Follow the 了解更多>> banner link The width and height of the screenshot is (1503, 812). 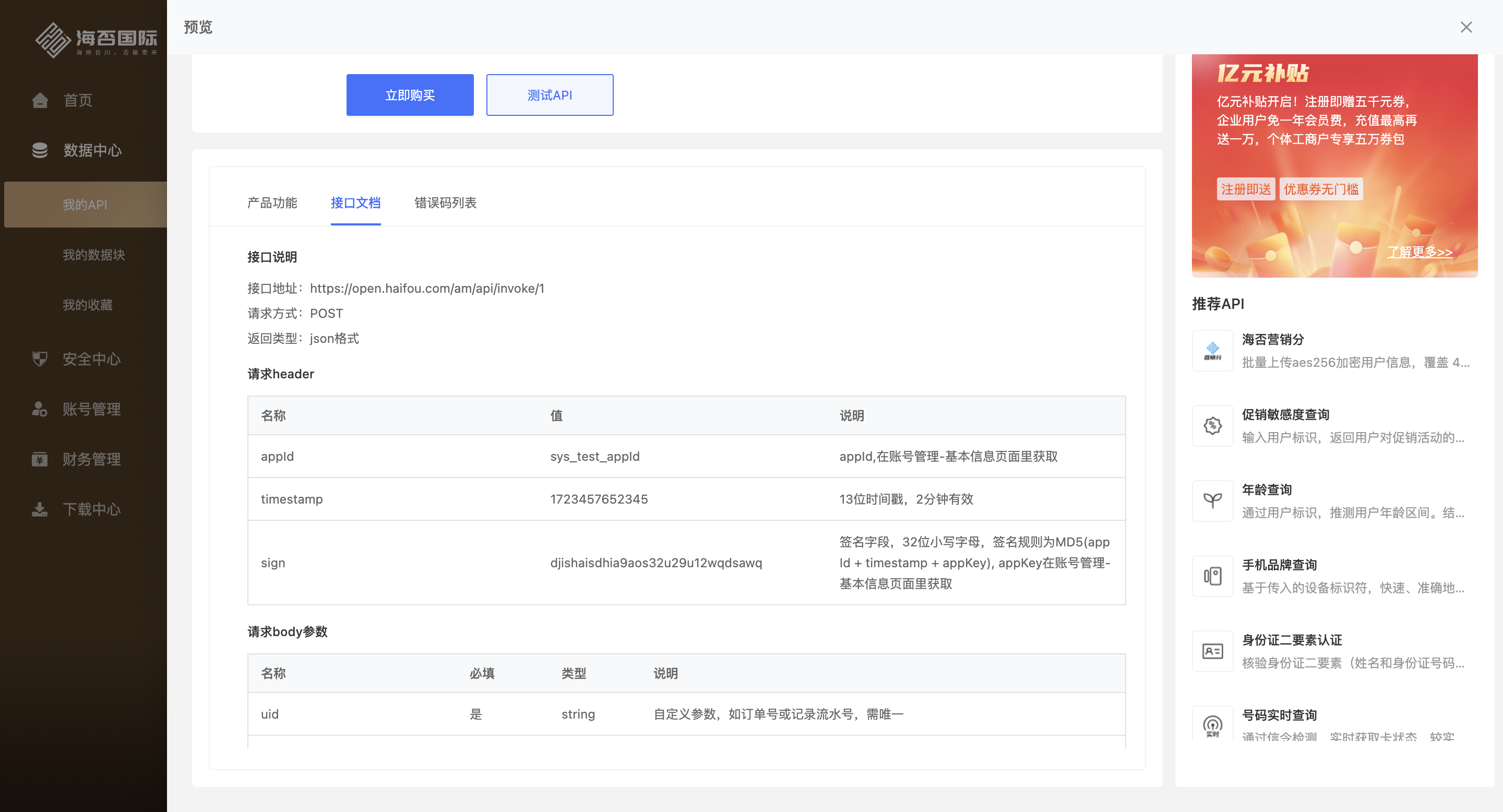tap(1419, 252)
